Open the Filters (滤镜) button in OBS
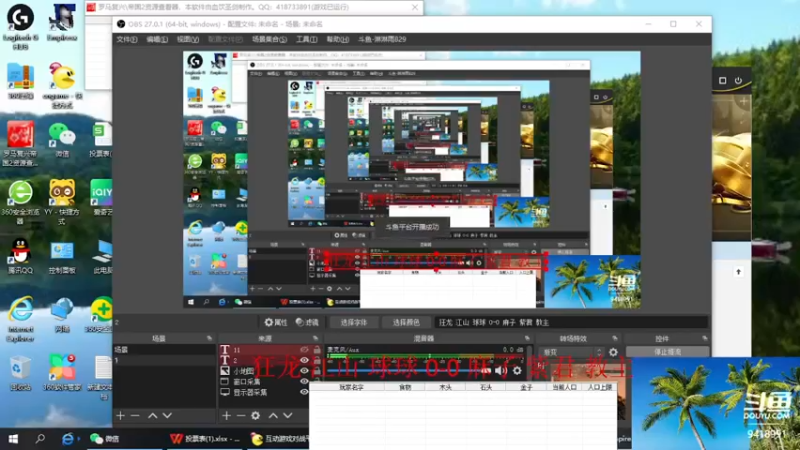Screen dimensions: 800x450 tap(307, 322)
